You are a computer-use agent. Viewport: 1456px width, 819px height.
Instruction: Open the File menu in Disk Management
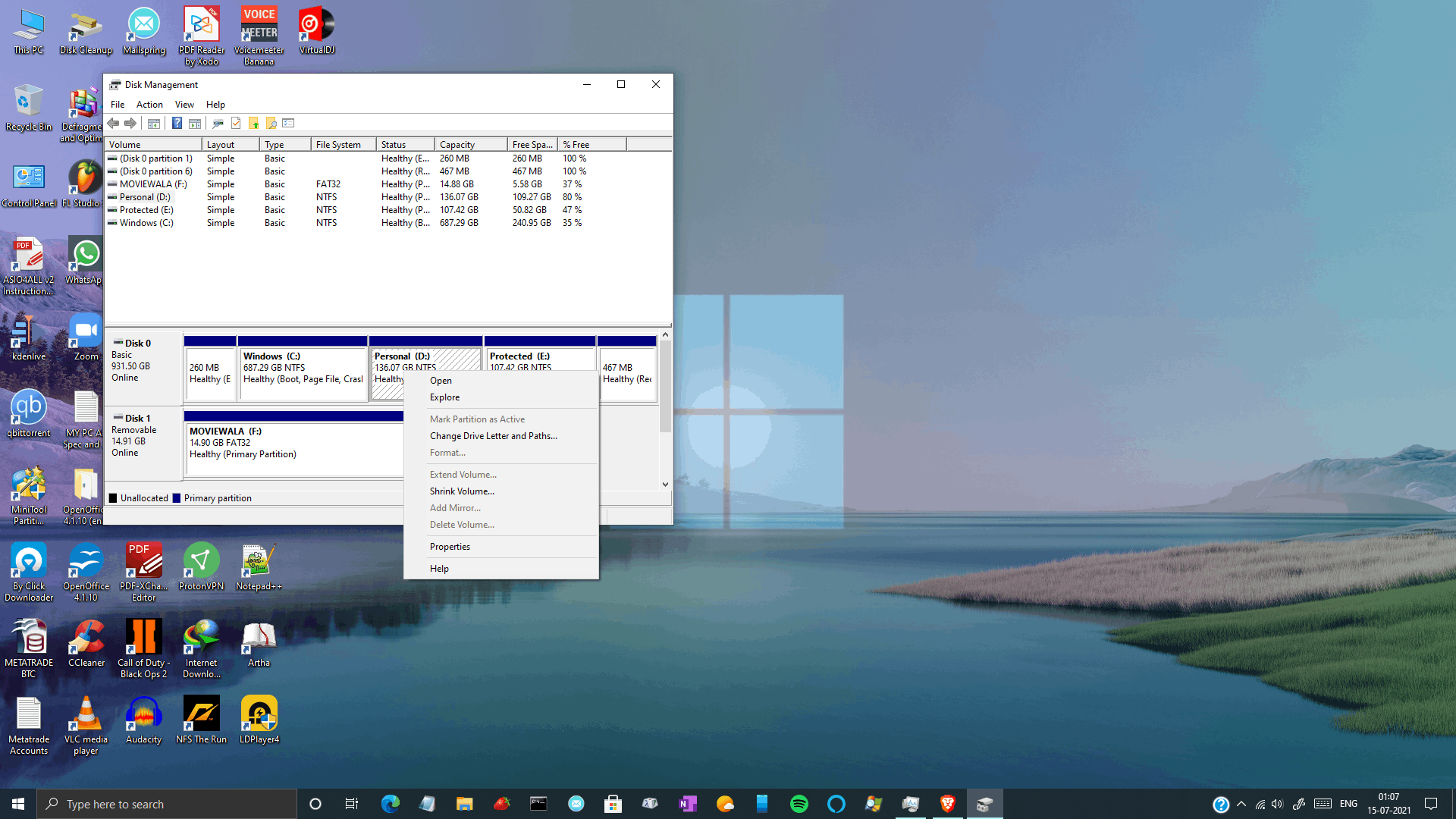point(118,105)
